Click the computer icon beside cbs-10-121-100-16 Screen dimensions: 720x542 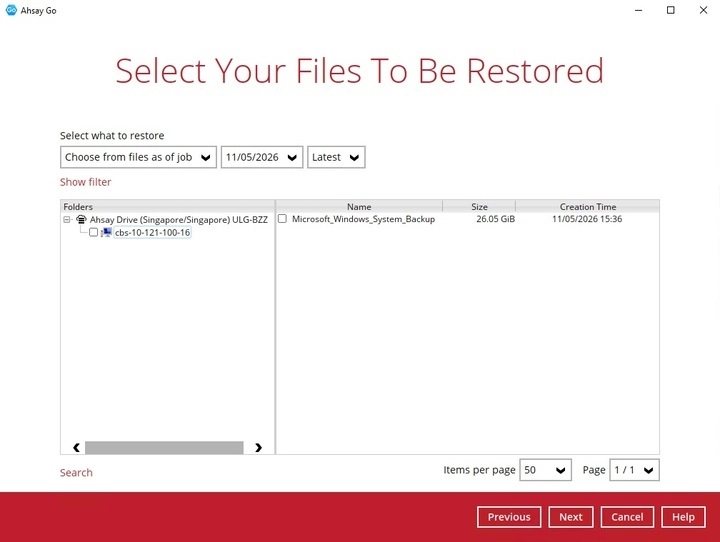click(107, 232)
